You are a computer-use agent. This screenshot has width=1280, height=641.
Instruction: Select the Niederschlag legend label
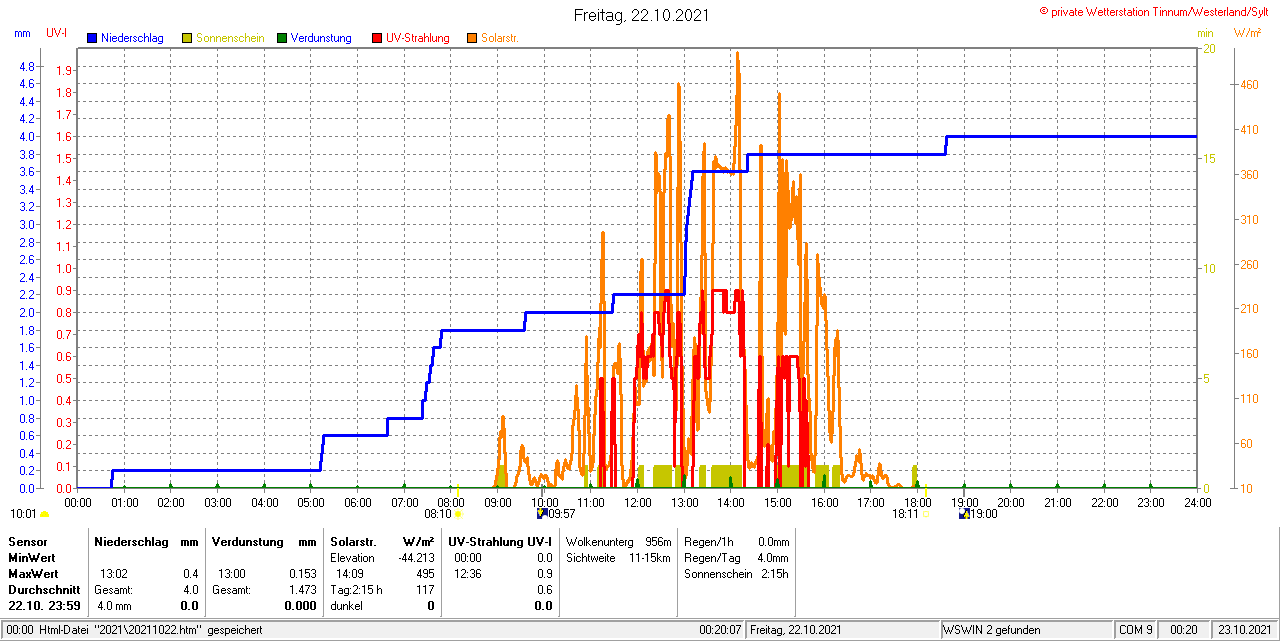tap(132, 38)
